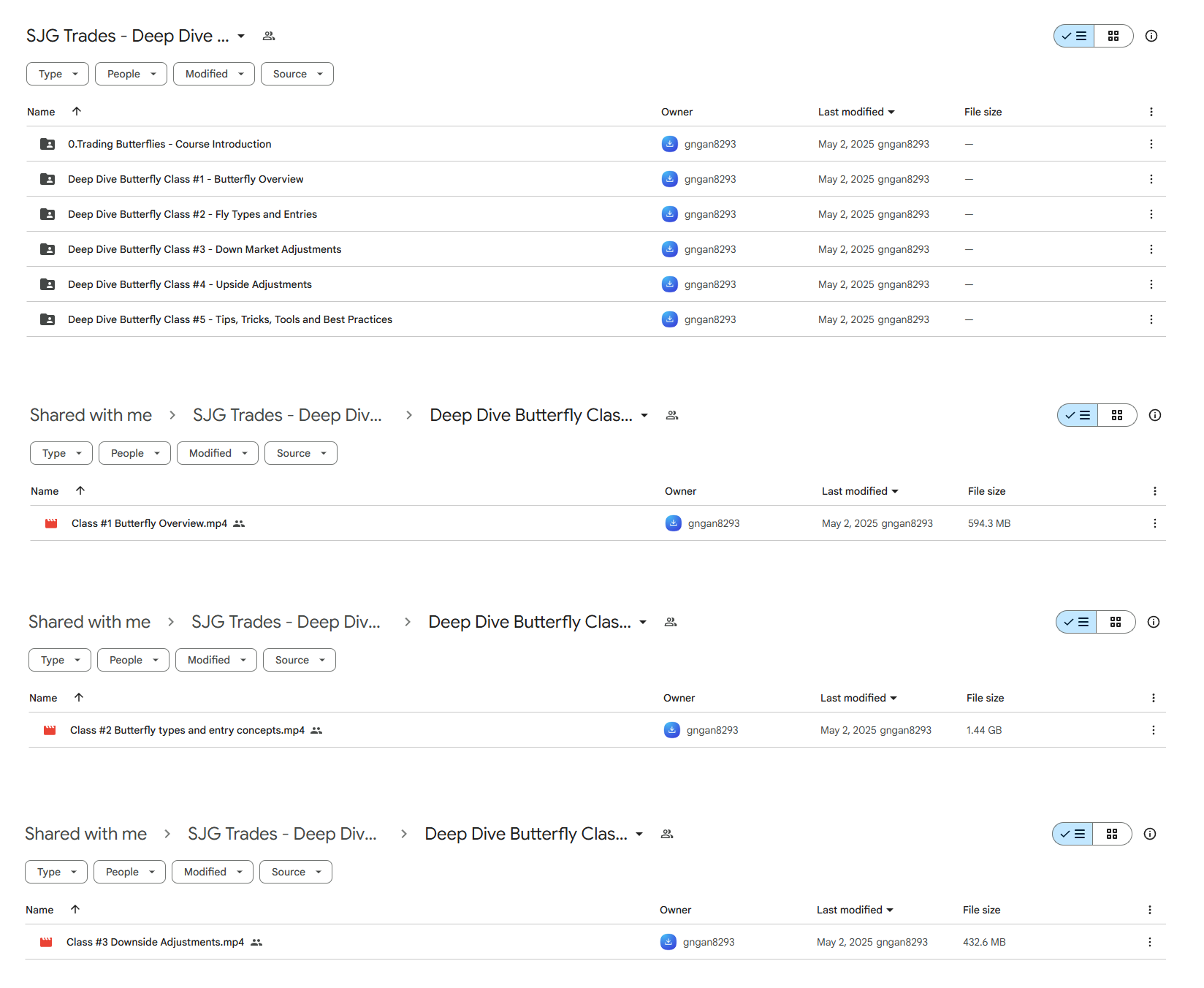The image size is (1204, 988).
Task: Open Deep Dive Butterfly Class #1 folder icon
Action: (47, 179)
